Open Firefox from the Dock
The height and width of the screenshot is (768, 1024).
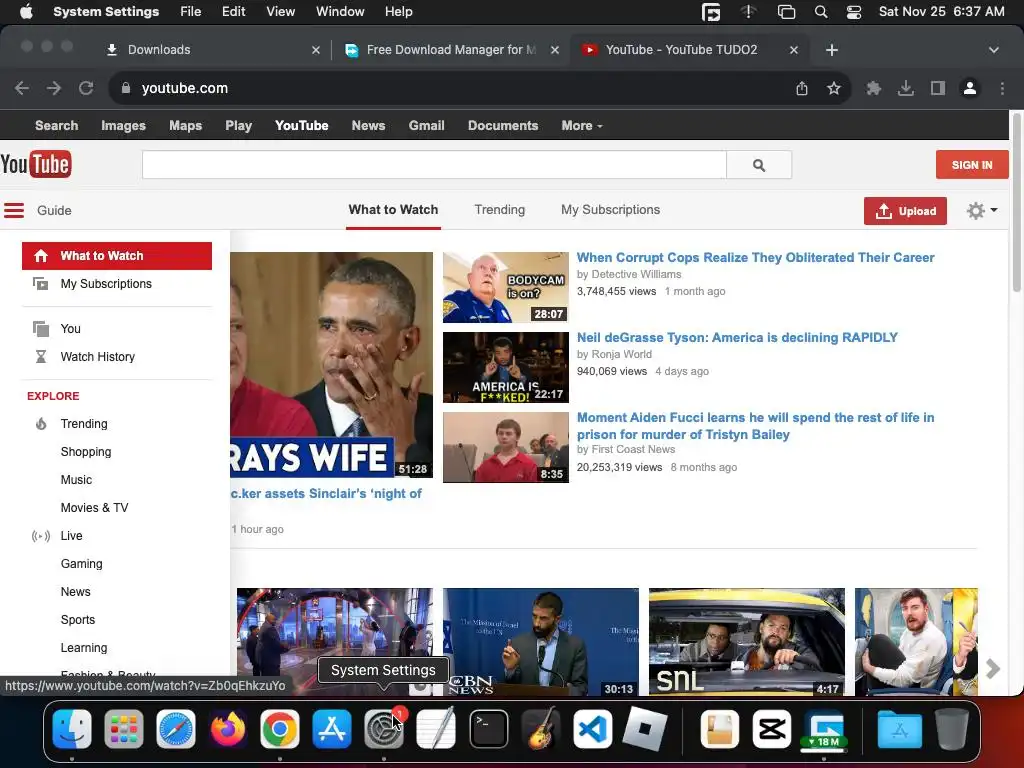click(228, 729)
